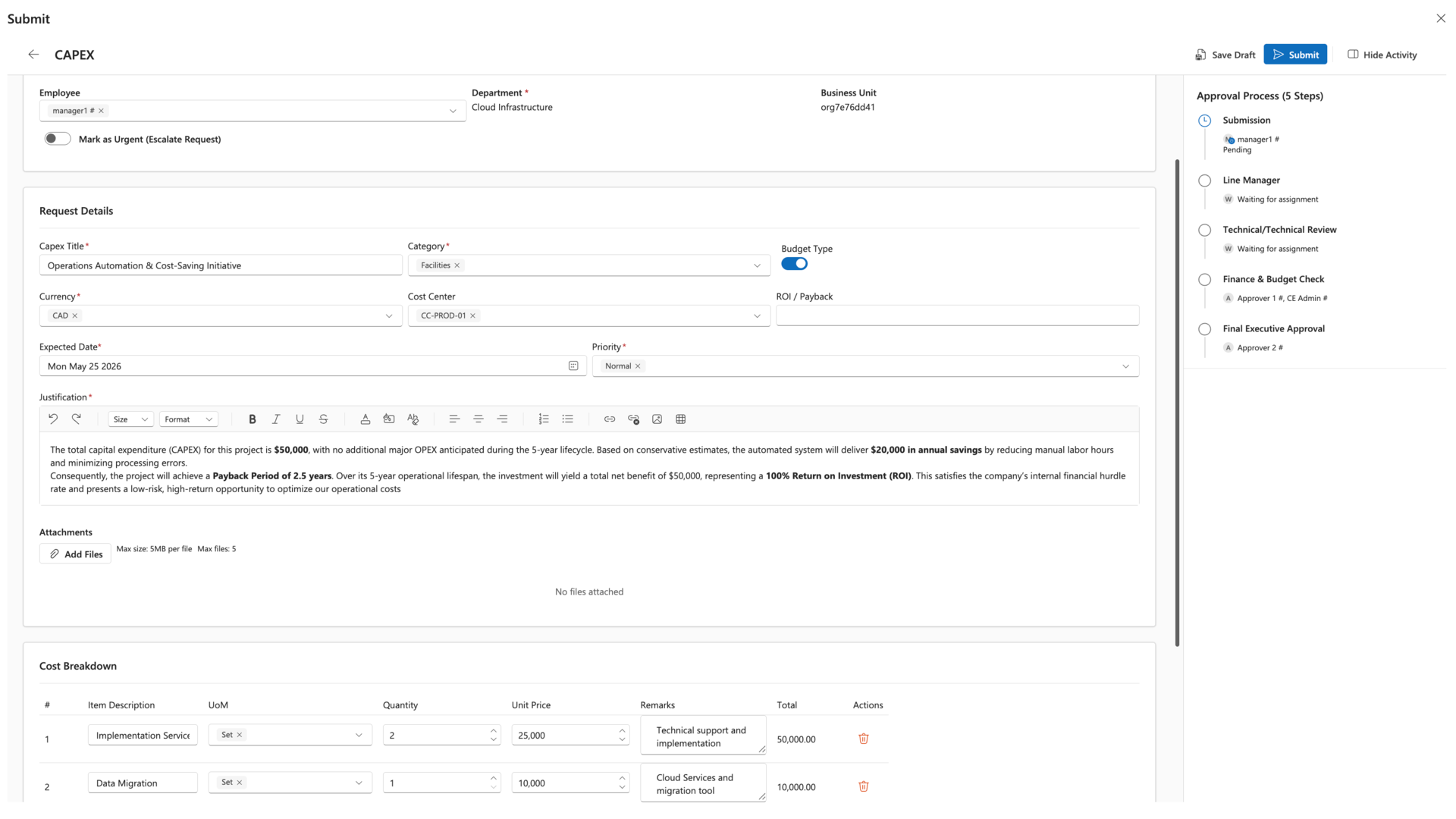The width and height of the screenshot is (1456, 819).
Task: Open the Category dropdown
Action: click(757, 265)
